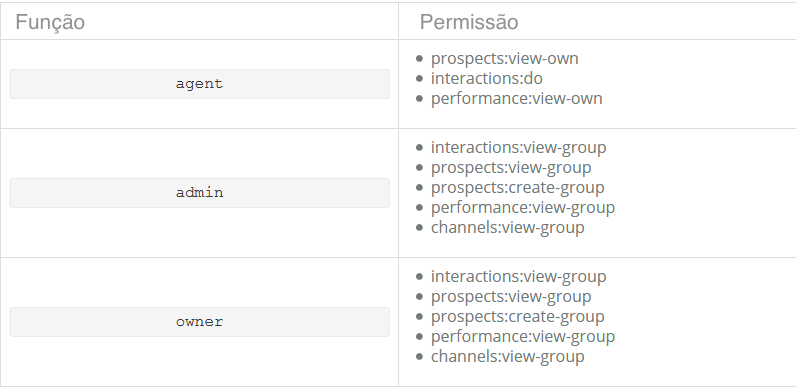This screenshot has height=389, width=796.
Task: Select performance:view-group in admin row
Action: (x=523, y=207)
